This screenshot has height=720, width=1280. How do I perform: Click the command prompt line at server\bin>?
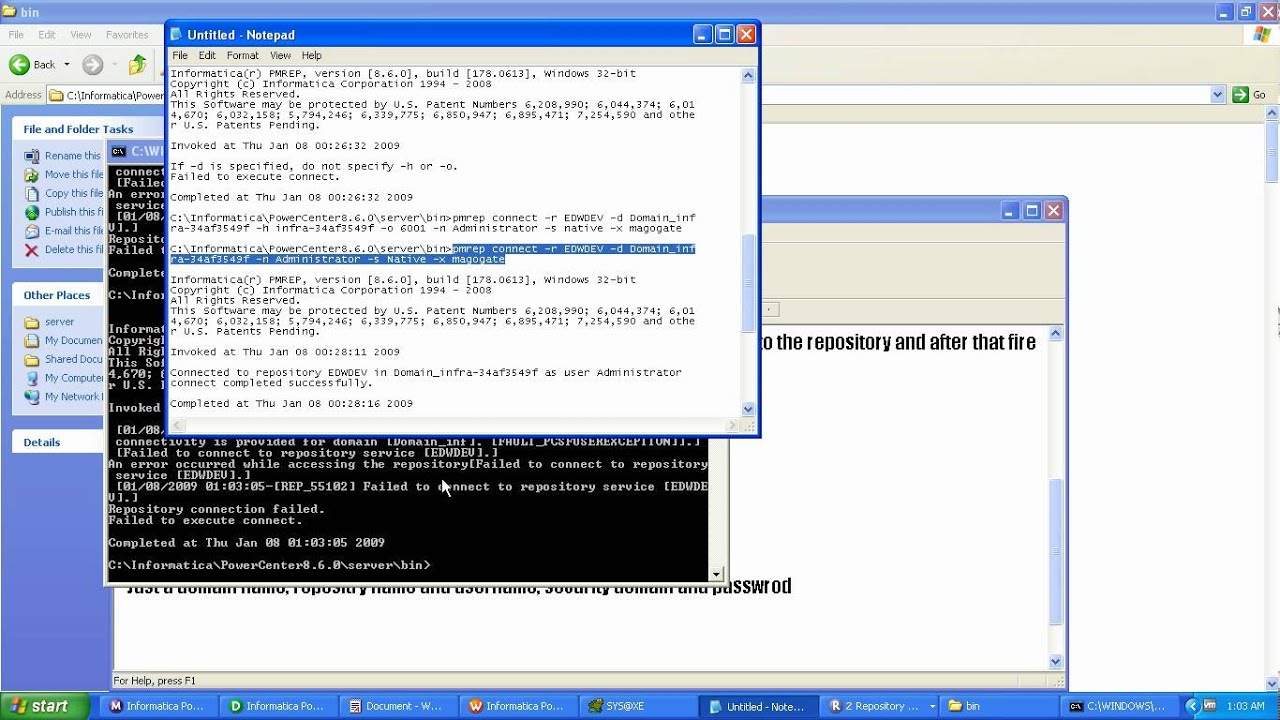coord(270,565)
